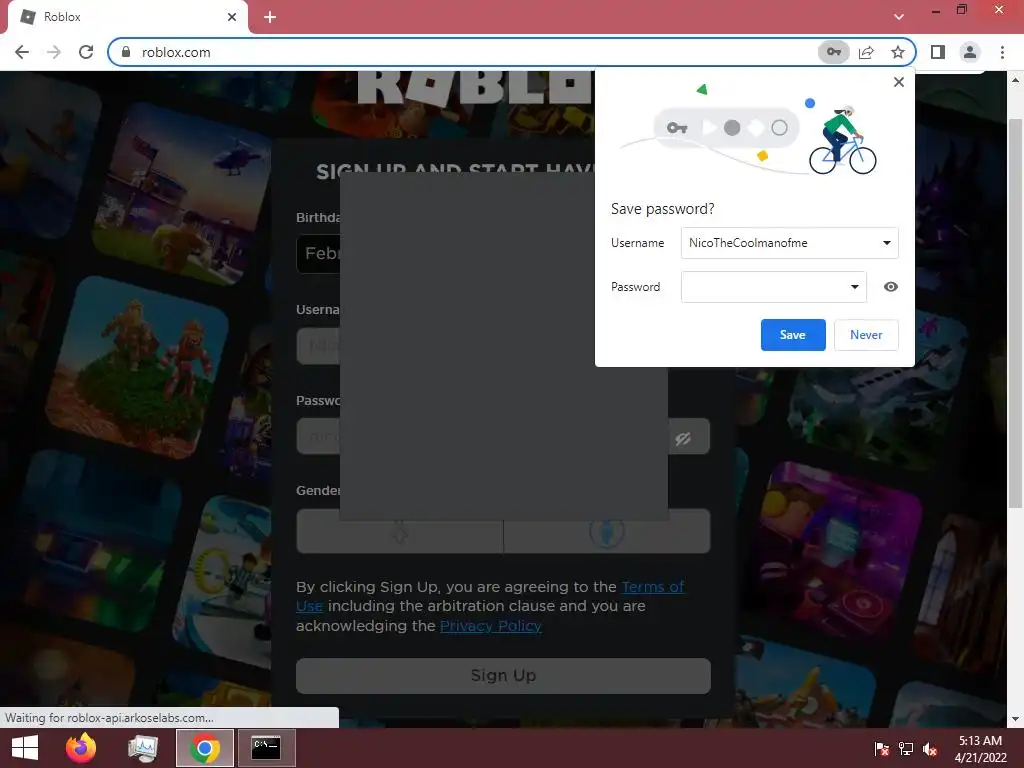Viewport: 1024px width, 768px height.
Task: Click the Sign Up button
Action: pyautogui.click(x=504, y=675)
